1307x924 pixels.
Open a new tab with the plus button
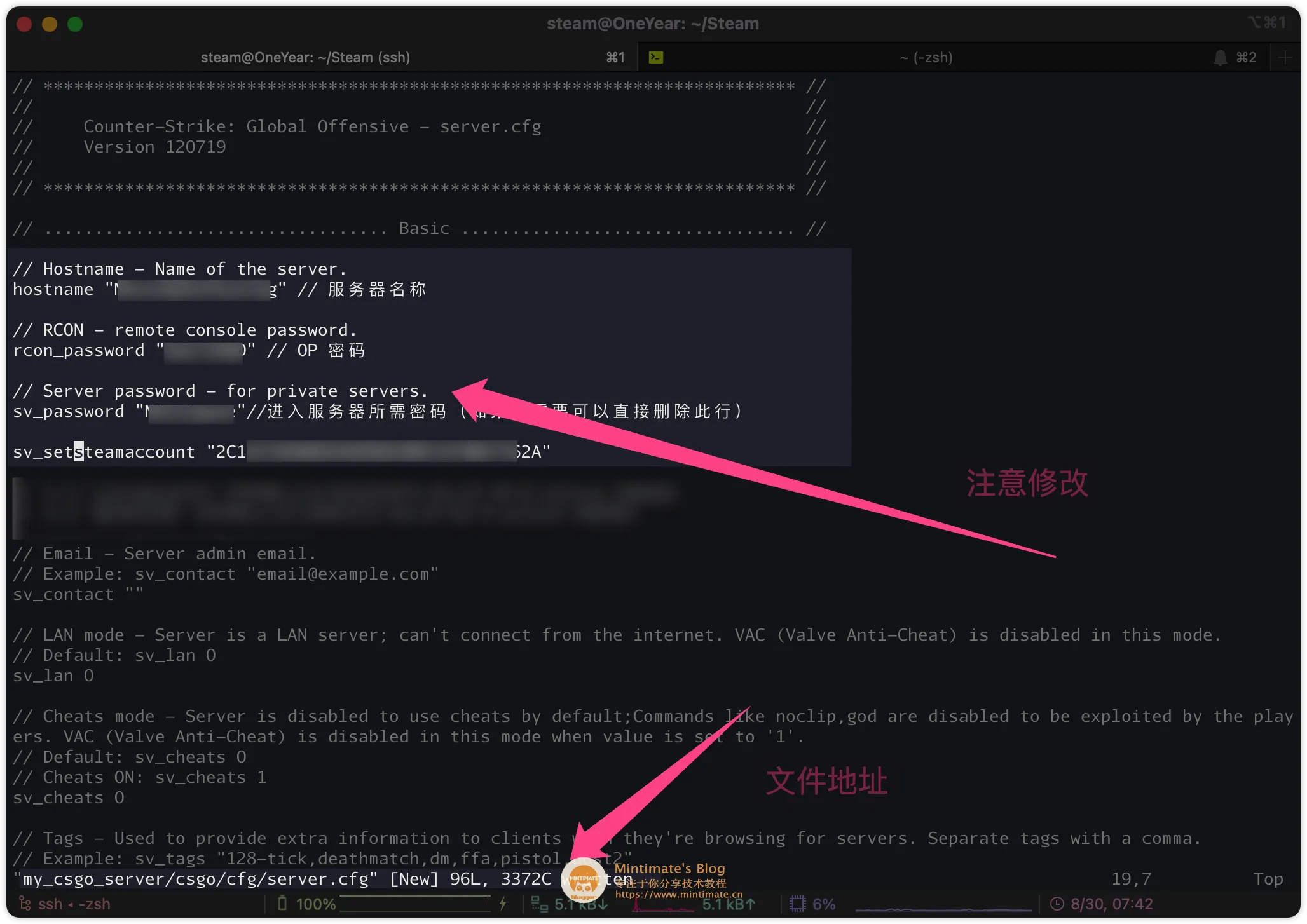pyautogui.click(x=1285, y=58)
